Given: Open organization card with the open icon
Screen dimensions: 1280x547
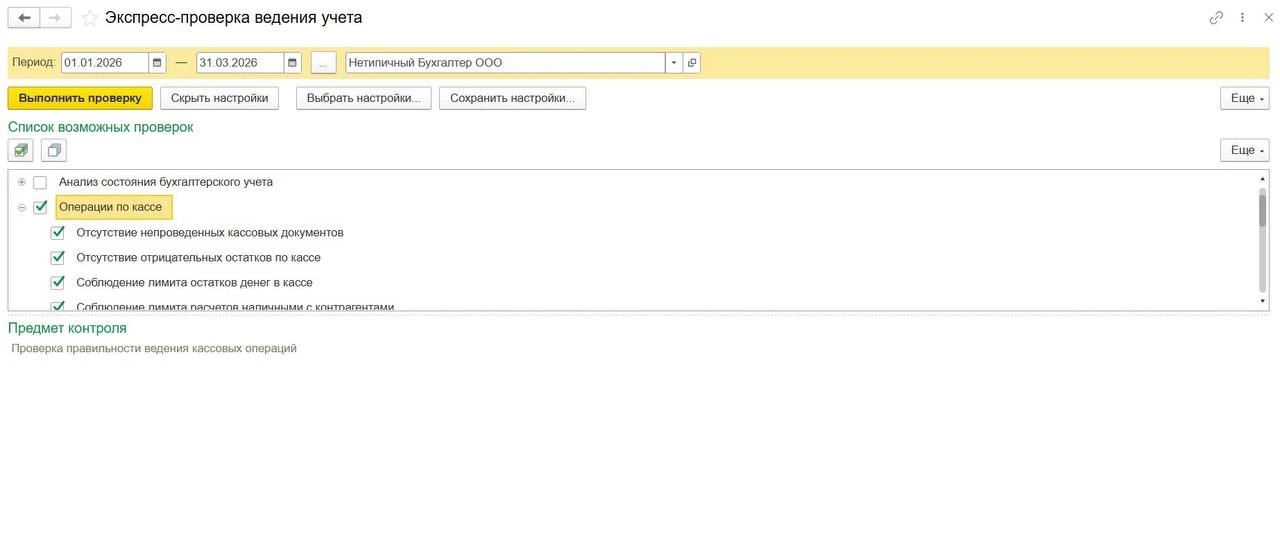Looking at the screenshot, I should point(692,63).
